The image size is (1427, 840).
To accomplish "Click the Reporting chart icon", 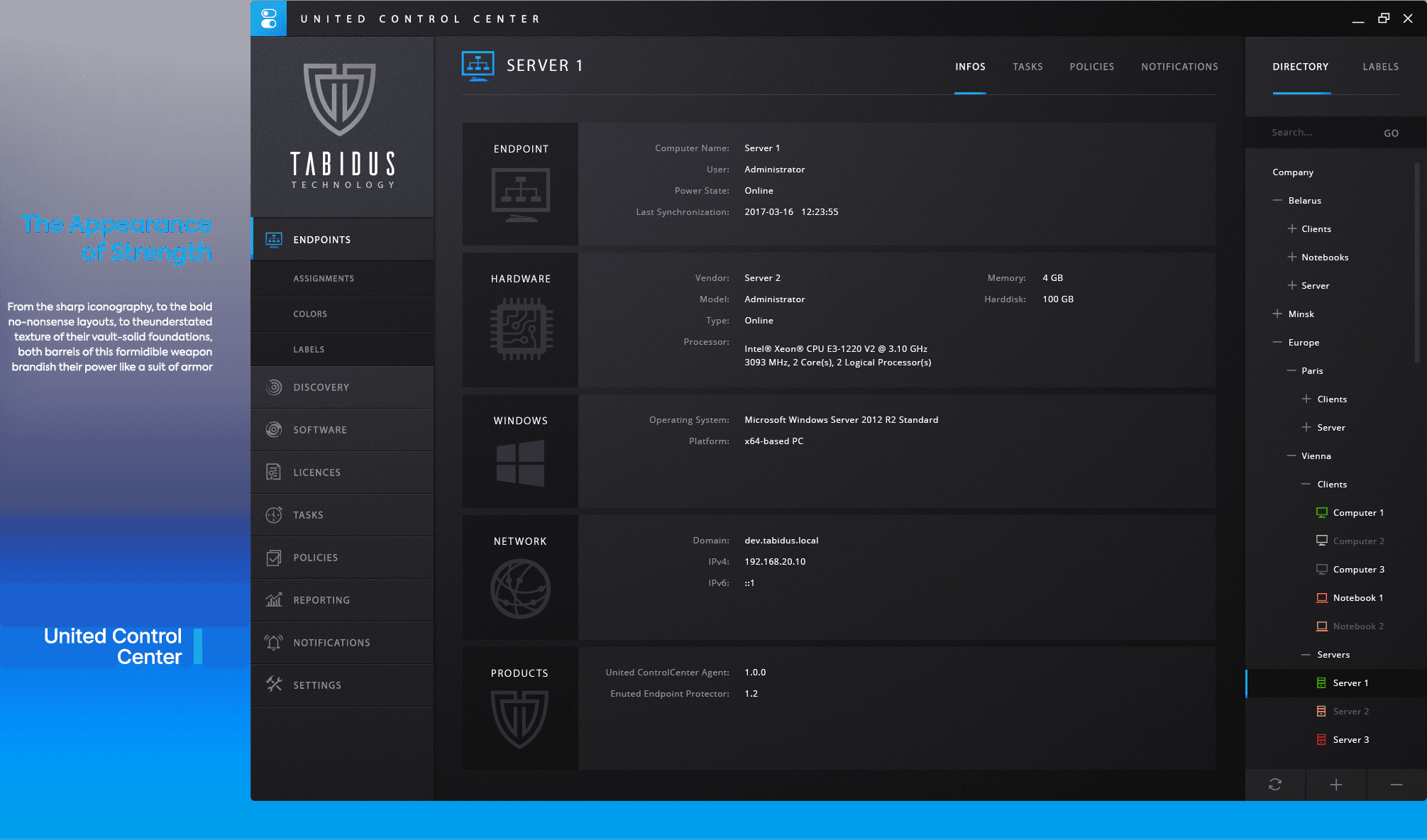I will click(274, 600).
